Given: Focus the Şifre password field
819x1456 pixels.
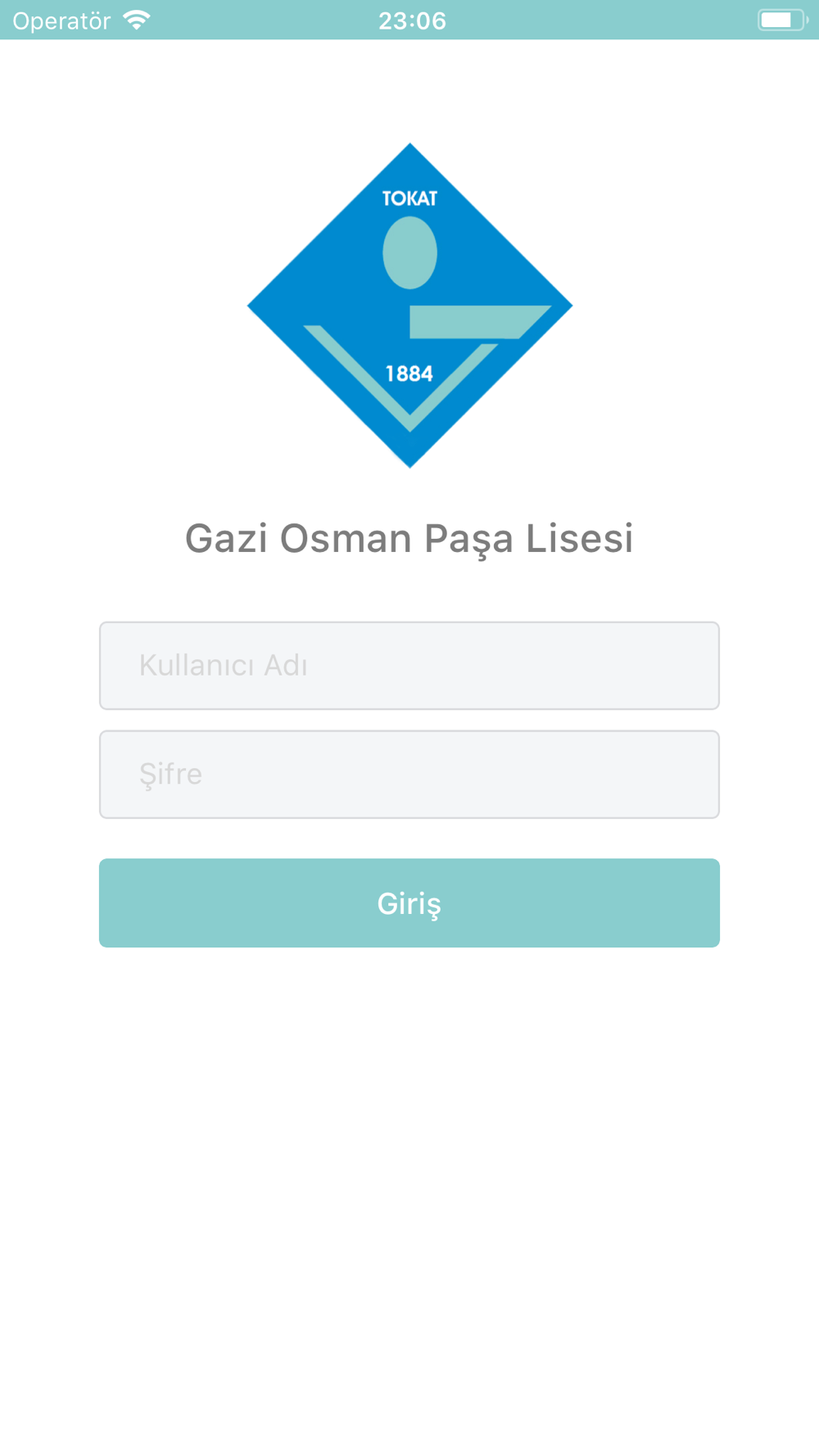Looking at the screenshot, I should point(409,775).
